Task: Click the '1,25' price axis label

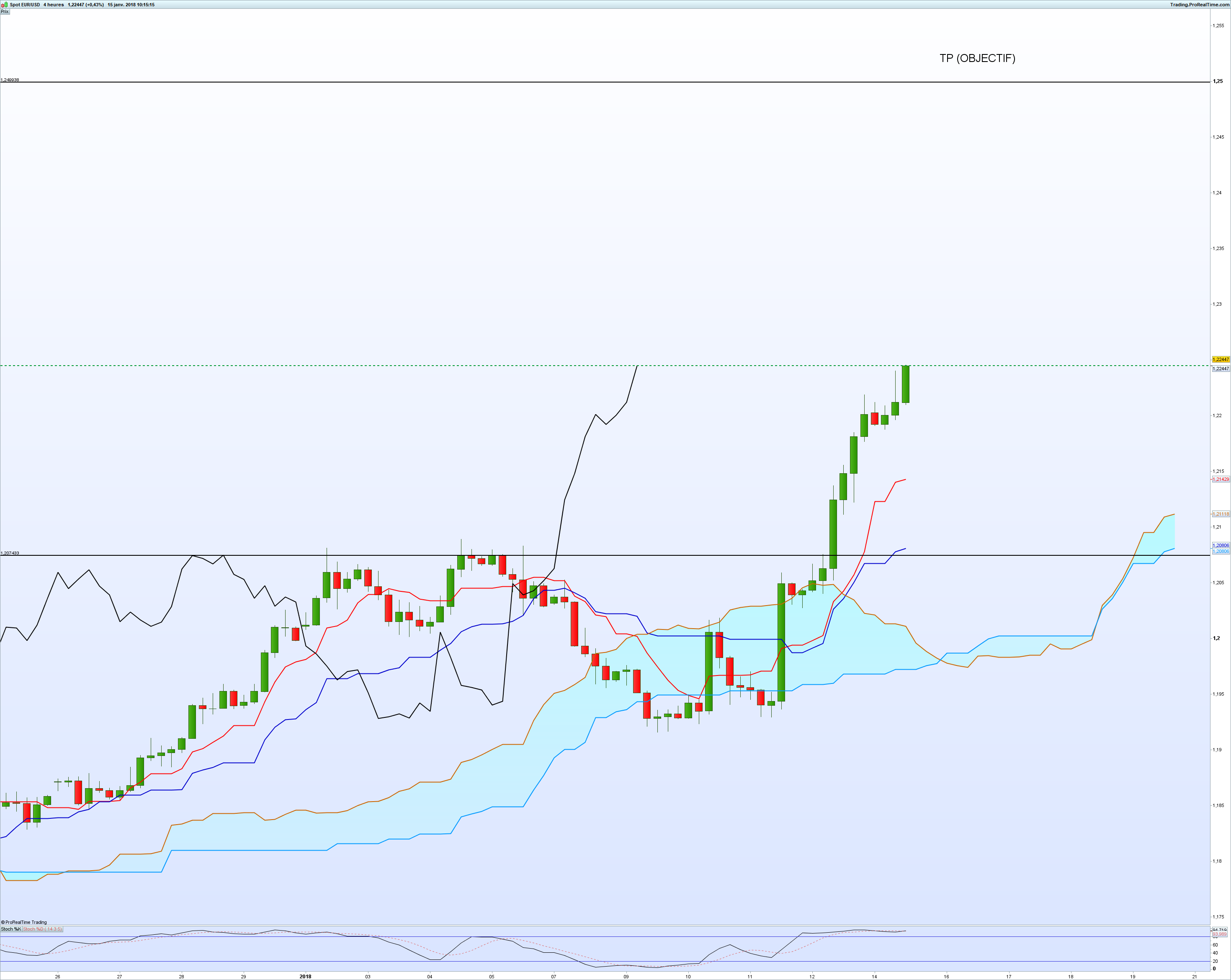Action: [1218, 82]
